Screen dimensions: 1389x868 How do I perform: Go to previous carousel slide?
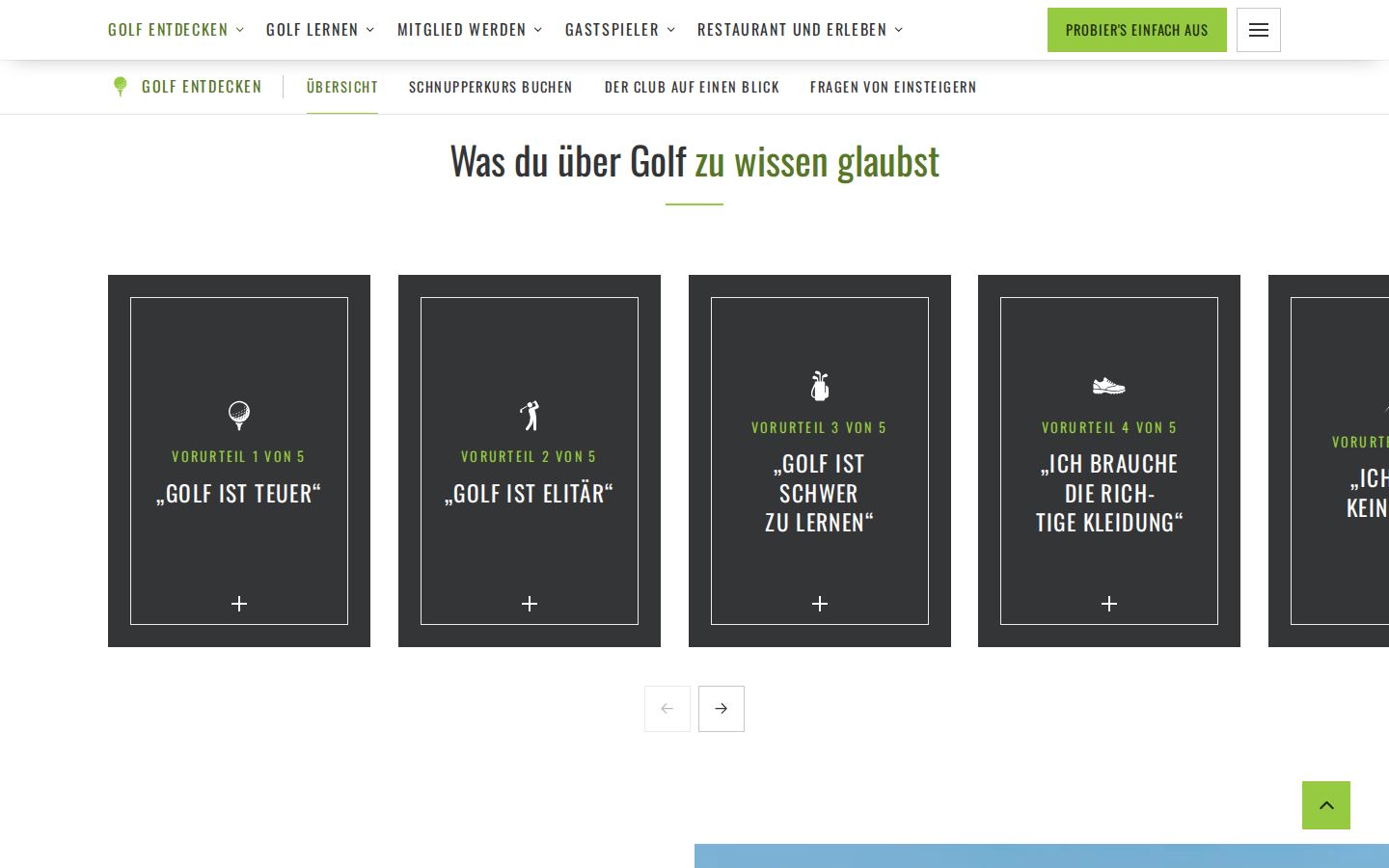(667, 709)
